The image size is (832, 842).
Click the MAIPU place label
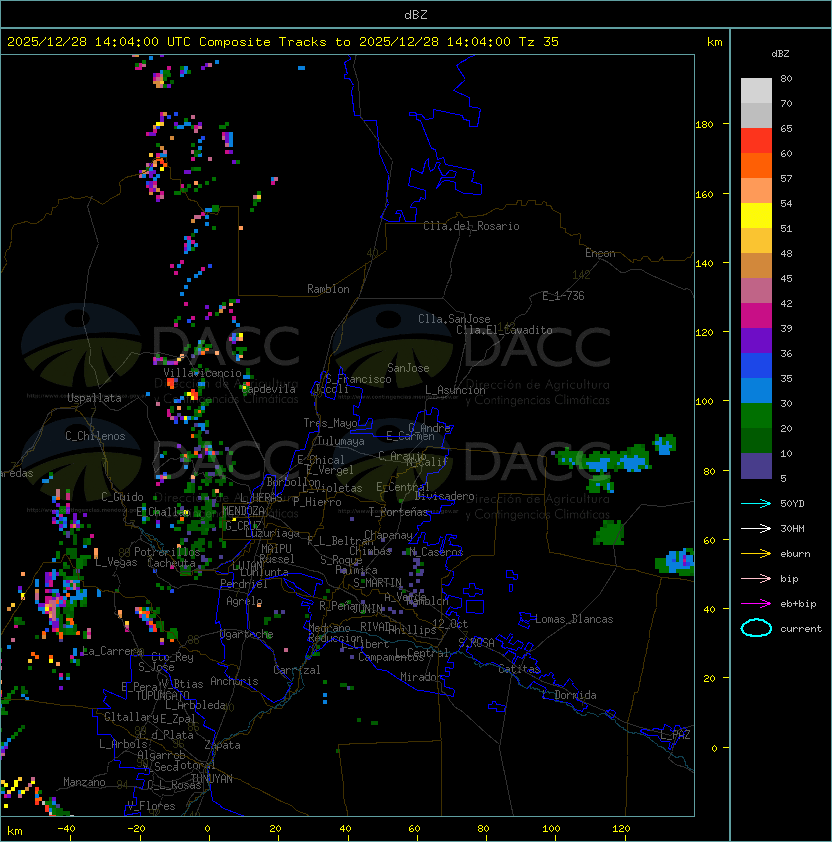[276, 548]
